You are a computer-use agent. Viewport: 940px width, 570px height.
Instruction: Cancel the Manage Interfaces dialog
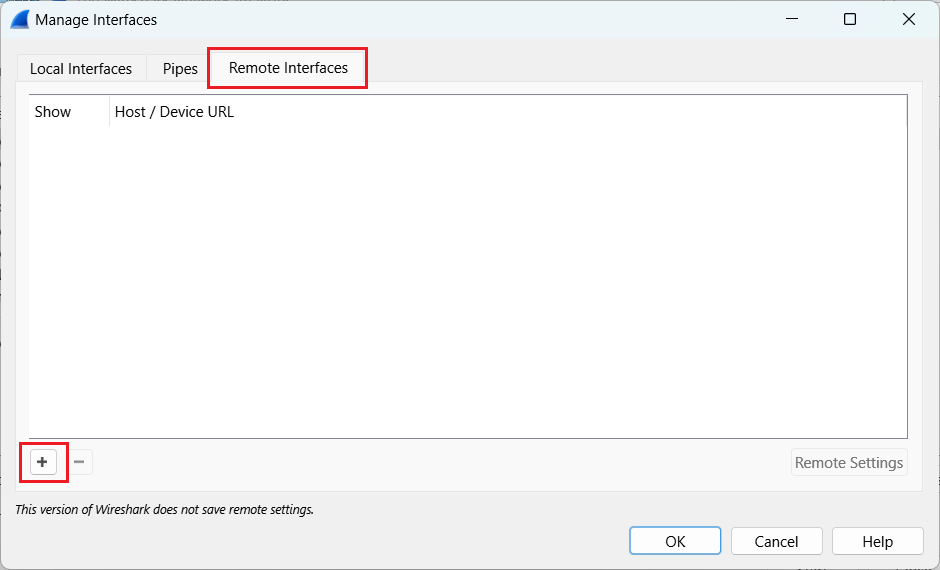coord(776,541)
